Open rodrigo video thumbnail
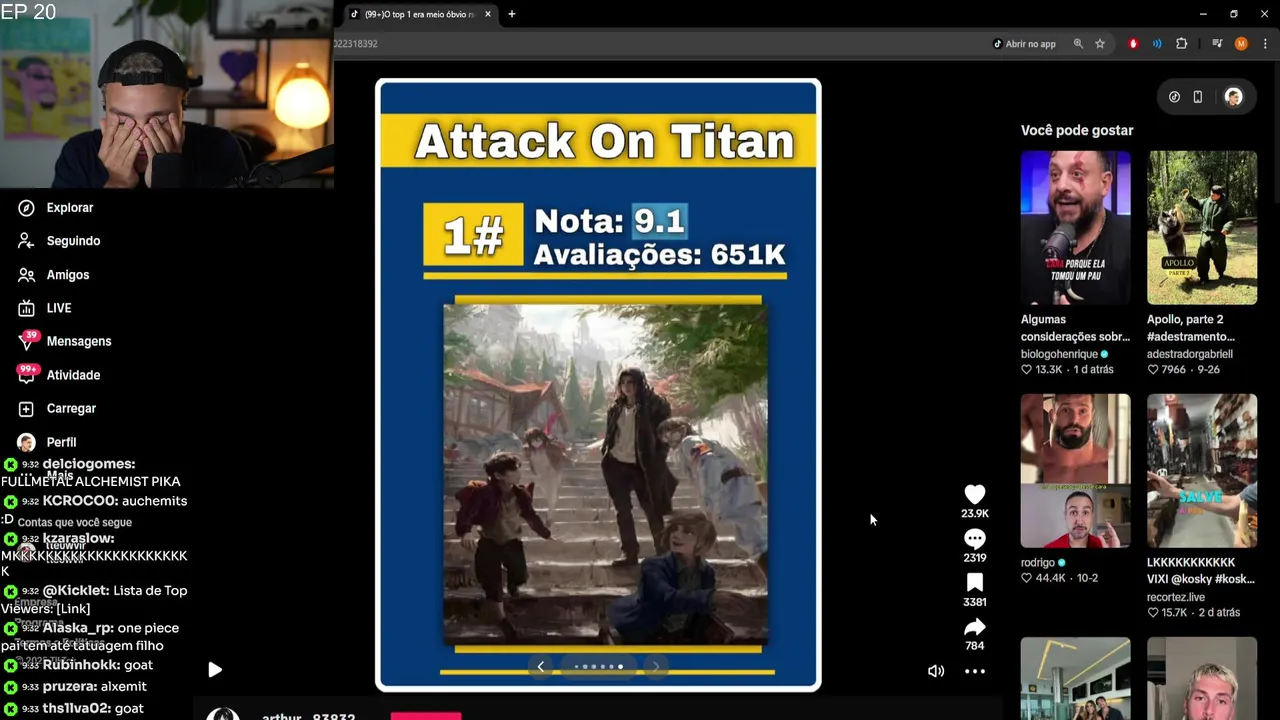1280x720 pixels. [1075, 471]
